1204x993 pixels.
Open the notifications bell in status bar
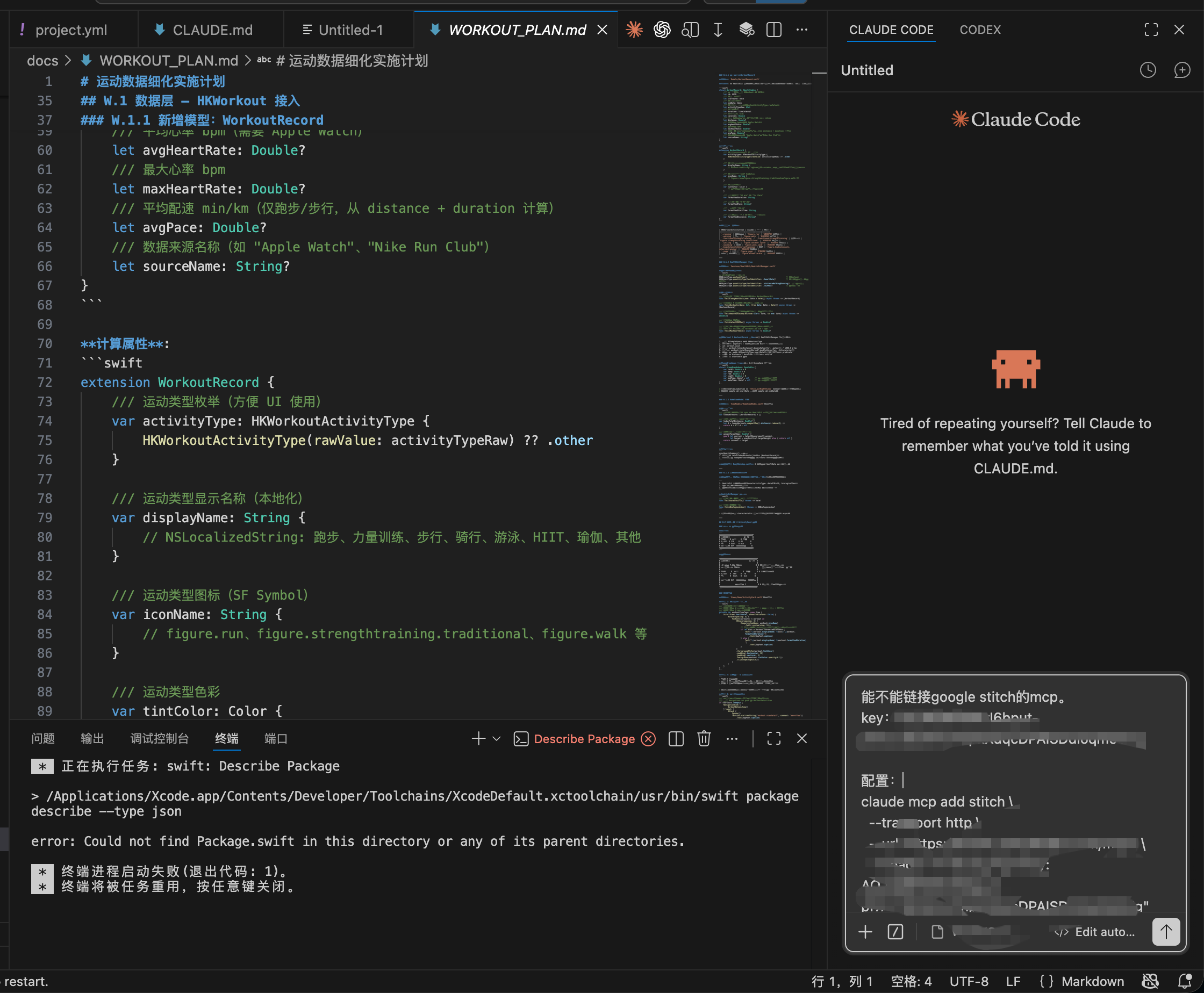[x=1185, y=982]
